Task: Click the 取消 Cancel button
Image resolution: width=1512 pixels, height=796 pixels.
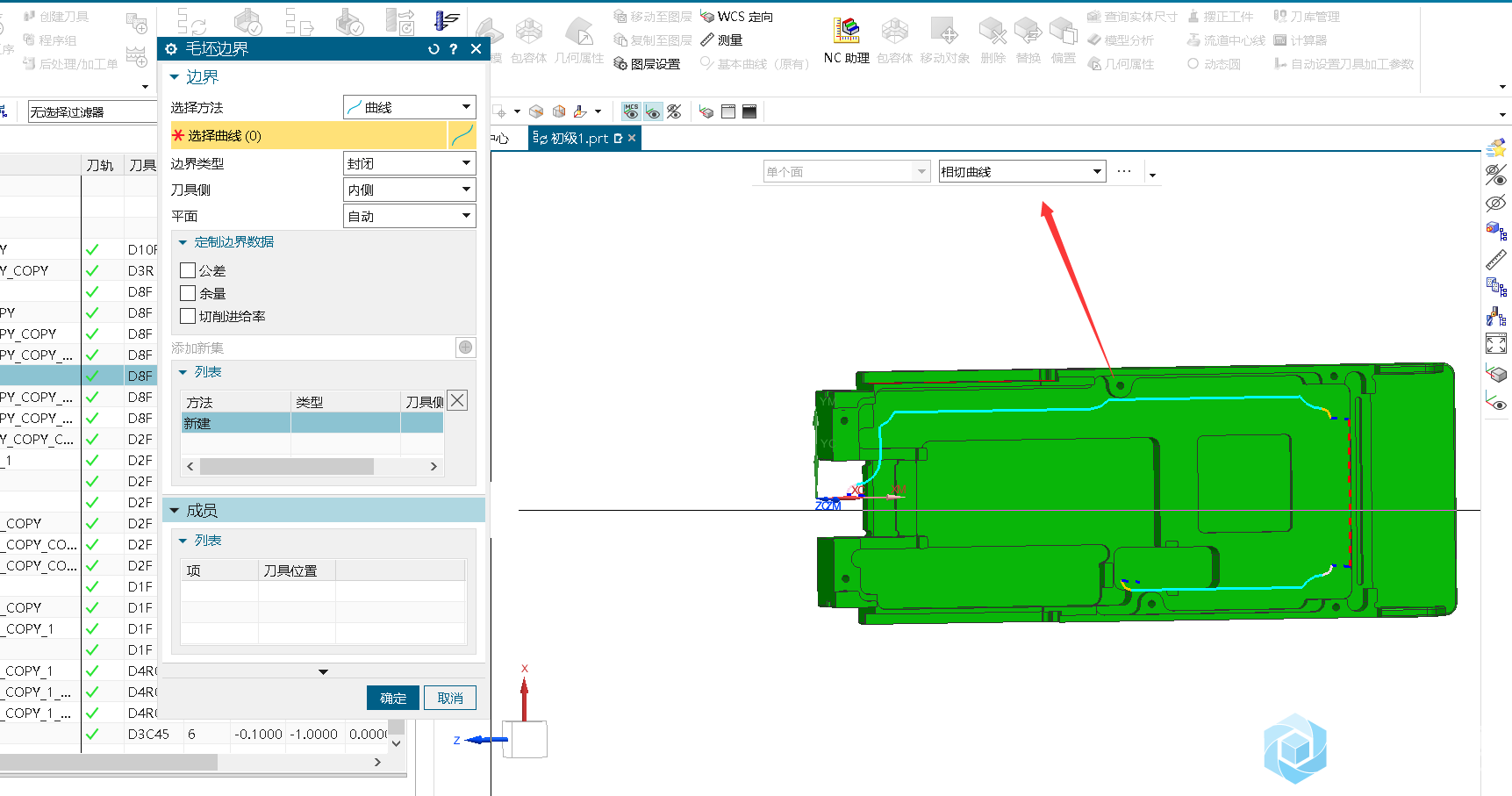Action: (x=450, y=698)
